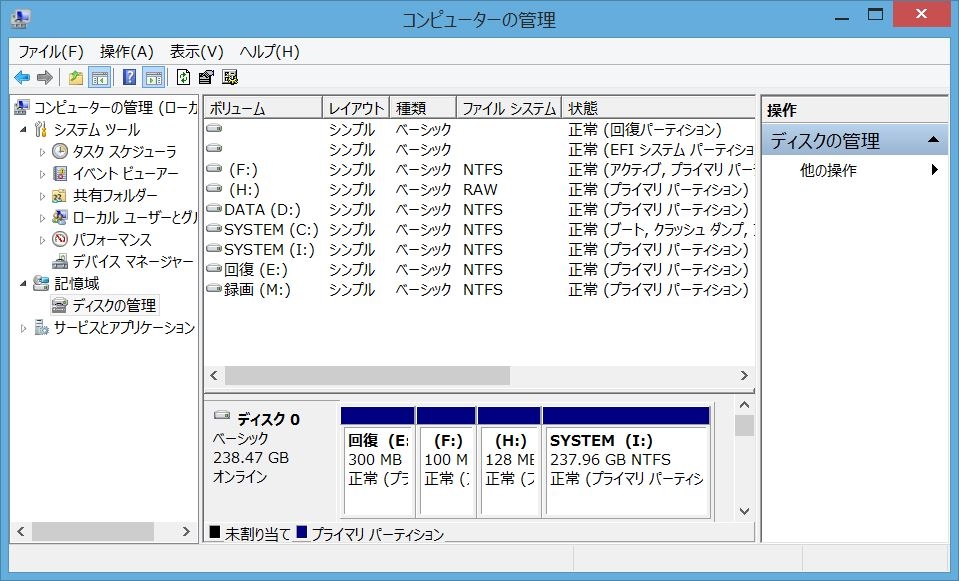Viewport: 959px width, 581px height.
Task: Click the disk map scroll-up arrow
Action: [744, 405]
